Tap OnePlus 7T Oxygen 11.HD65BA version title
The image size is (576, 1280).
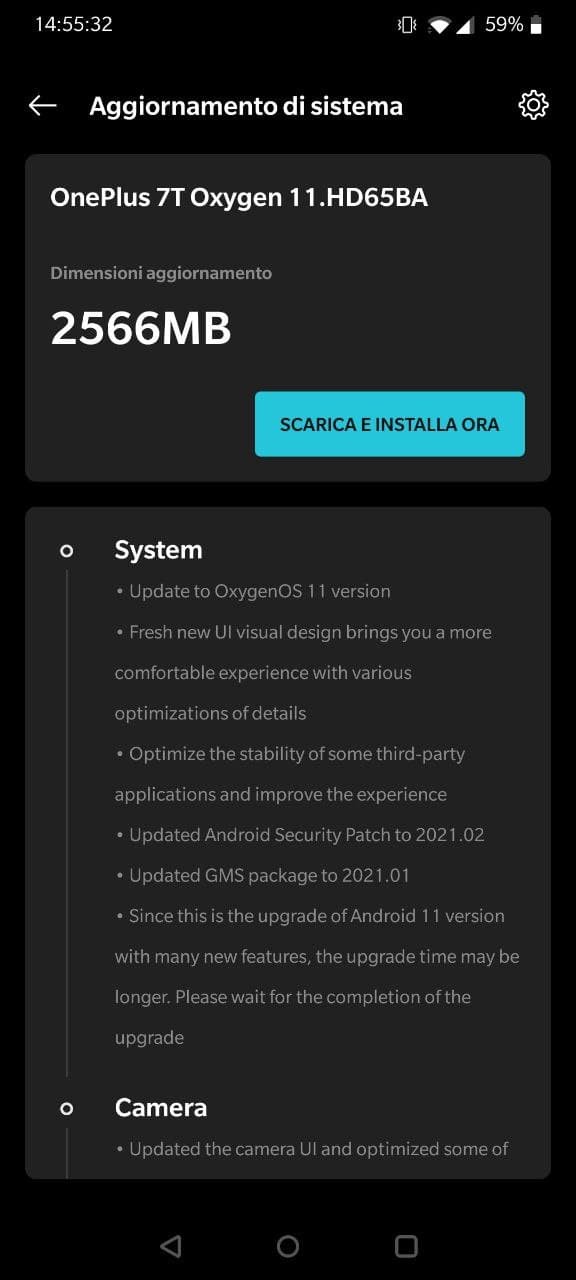coord(239,198)
